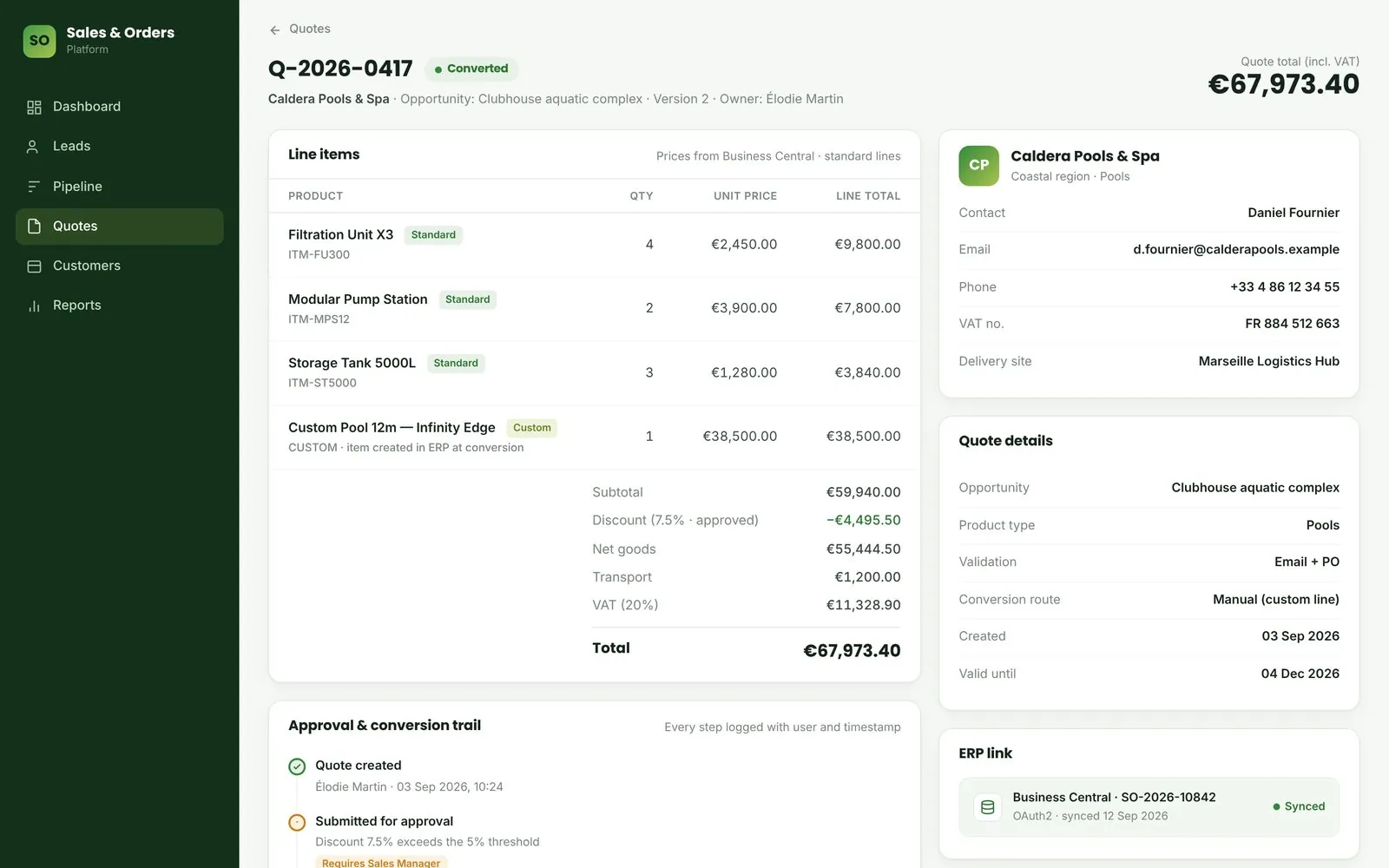Image resolution: width=1389 pixels, height=868 pixels.
Task: Click the Total amount €67,973.40 in line items
Action: point(852,651)
